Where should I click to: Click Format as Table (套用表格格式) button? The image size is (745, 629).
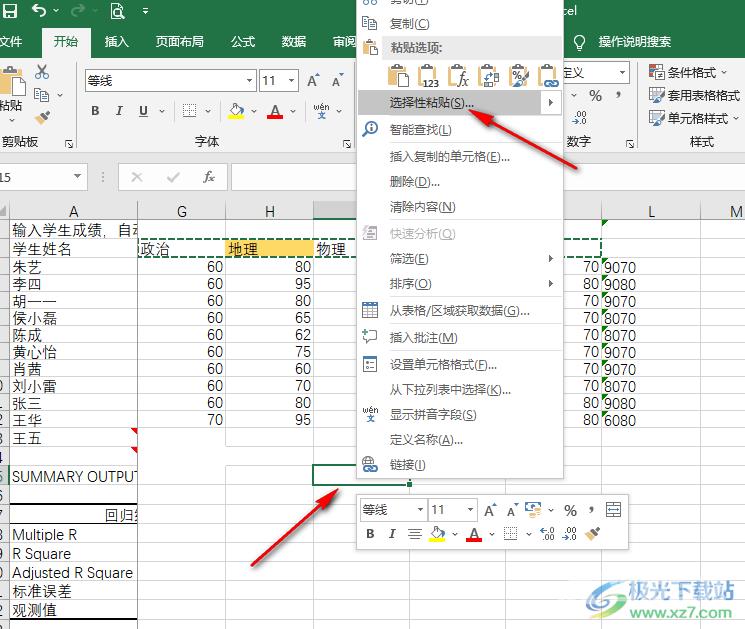click(x=695, y=95)
